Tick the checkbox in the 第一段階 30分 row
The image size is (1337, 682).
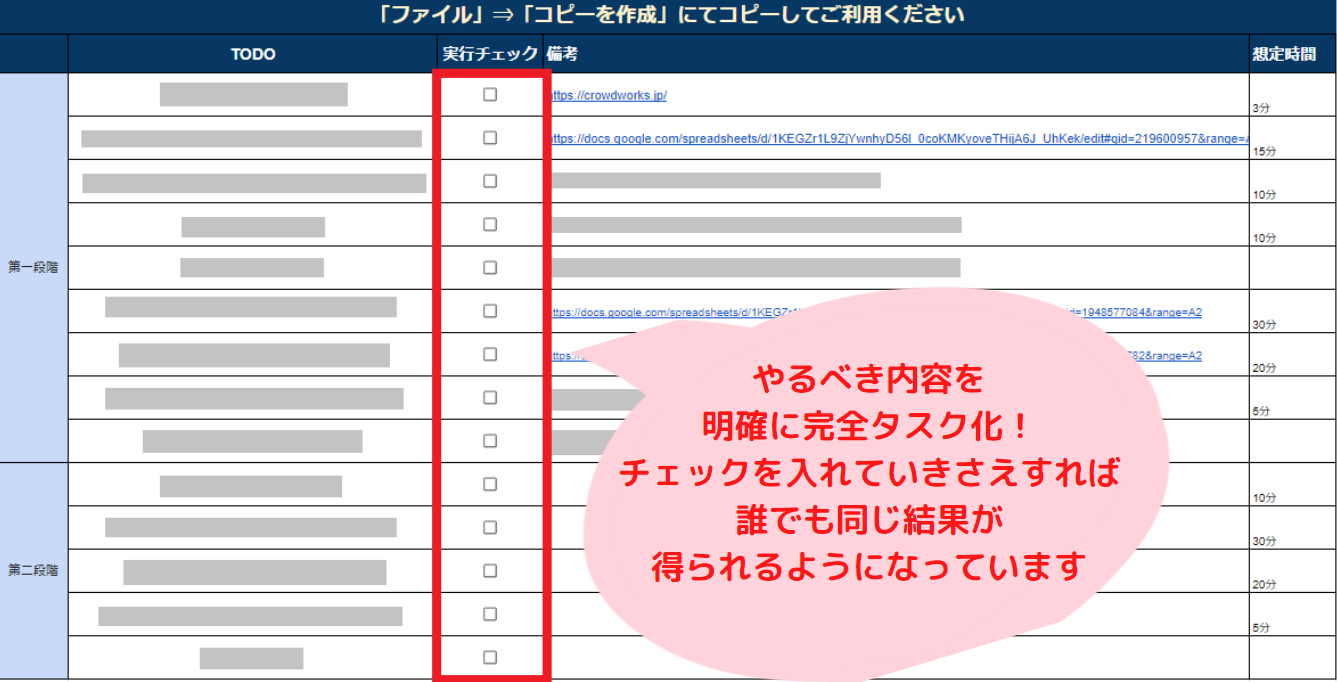point(490,311)
